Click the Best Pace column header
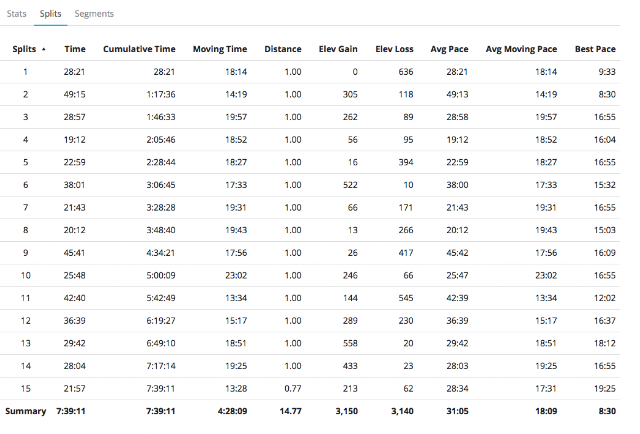640x434 pixels. [x=595, y=49]
